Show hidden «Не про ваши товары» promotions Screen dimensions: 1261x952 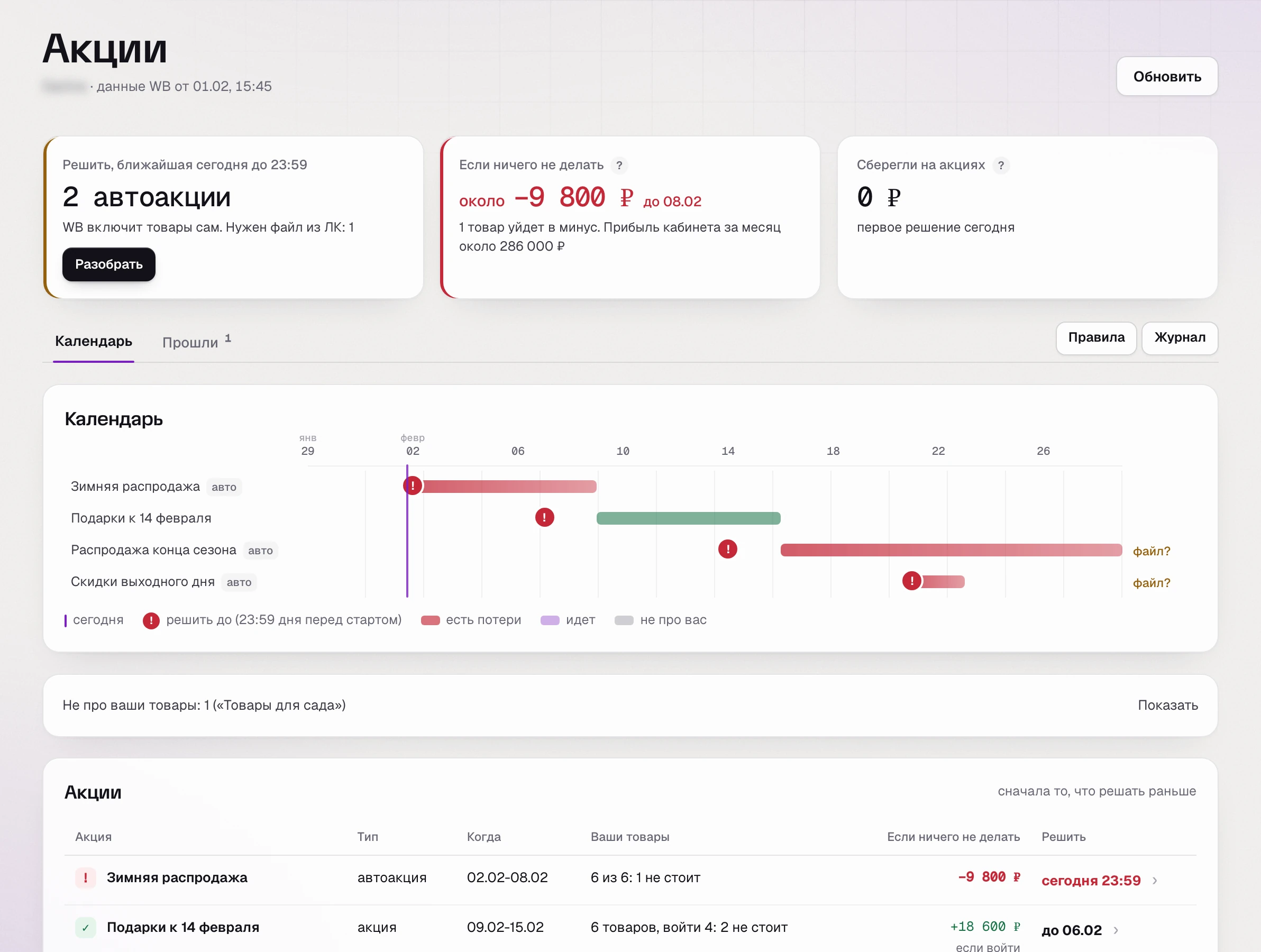[x=1167, y=705]
